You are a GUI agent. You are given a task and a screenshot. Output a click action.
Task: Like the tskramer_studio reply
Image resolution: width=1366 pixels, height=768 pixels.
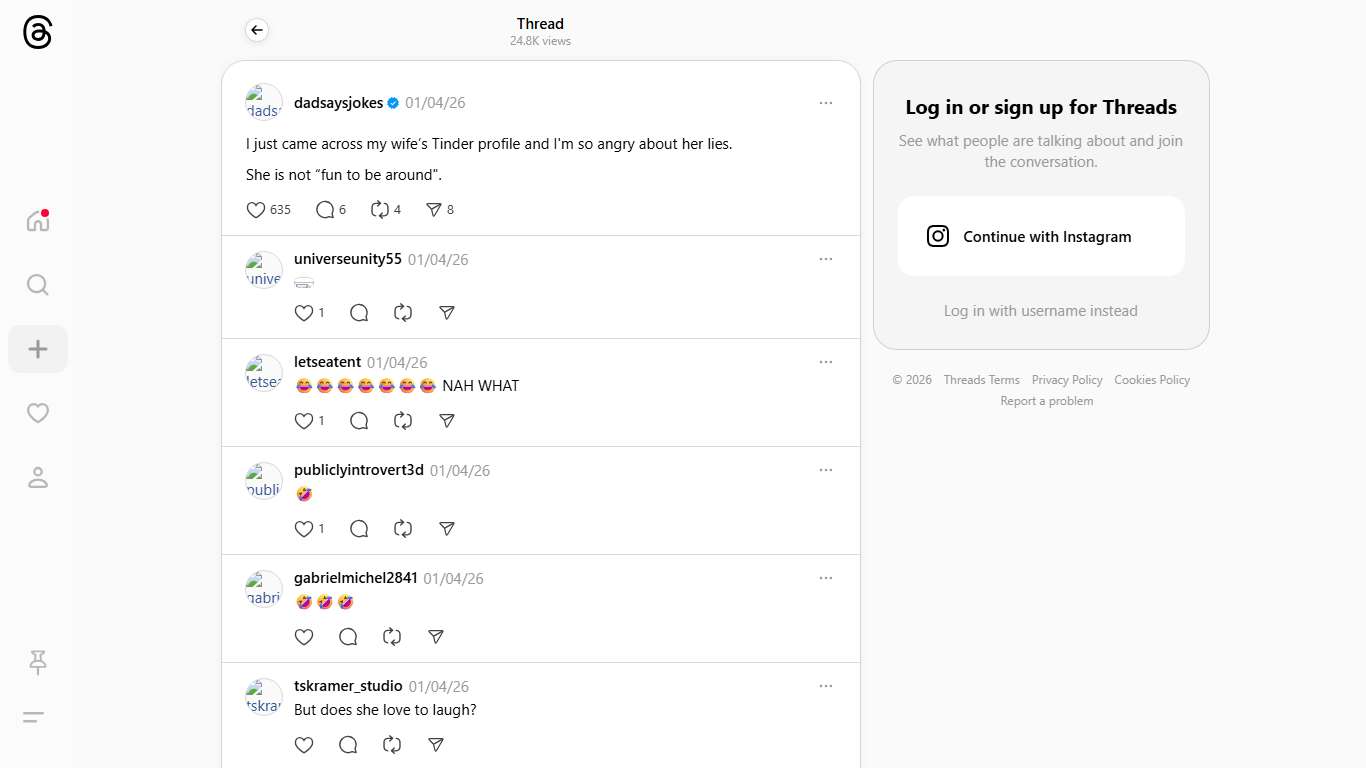tap(304, 745)
